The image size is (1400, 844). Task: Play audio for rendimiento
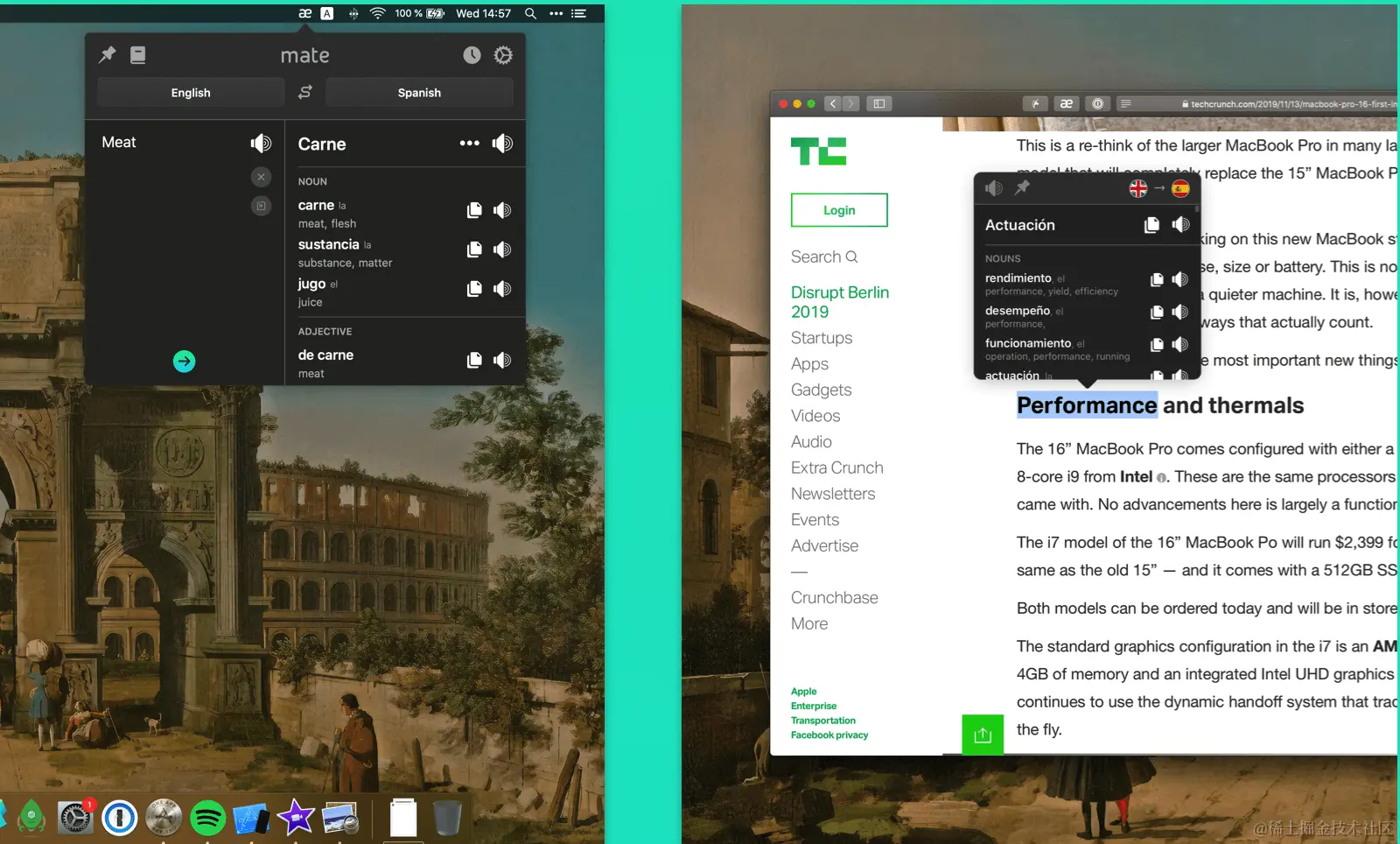tap(1180, 279)
